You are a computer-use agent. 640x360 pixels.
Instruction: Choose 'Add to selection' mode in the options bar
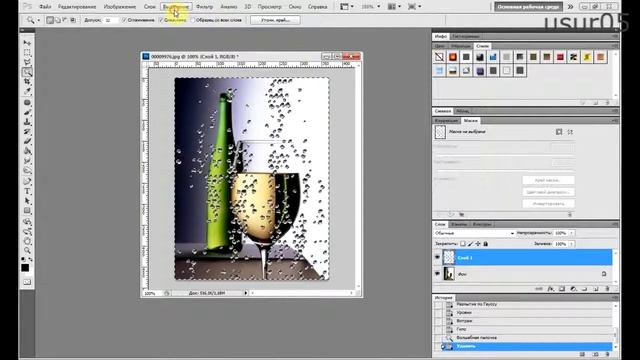point(58,20)
